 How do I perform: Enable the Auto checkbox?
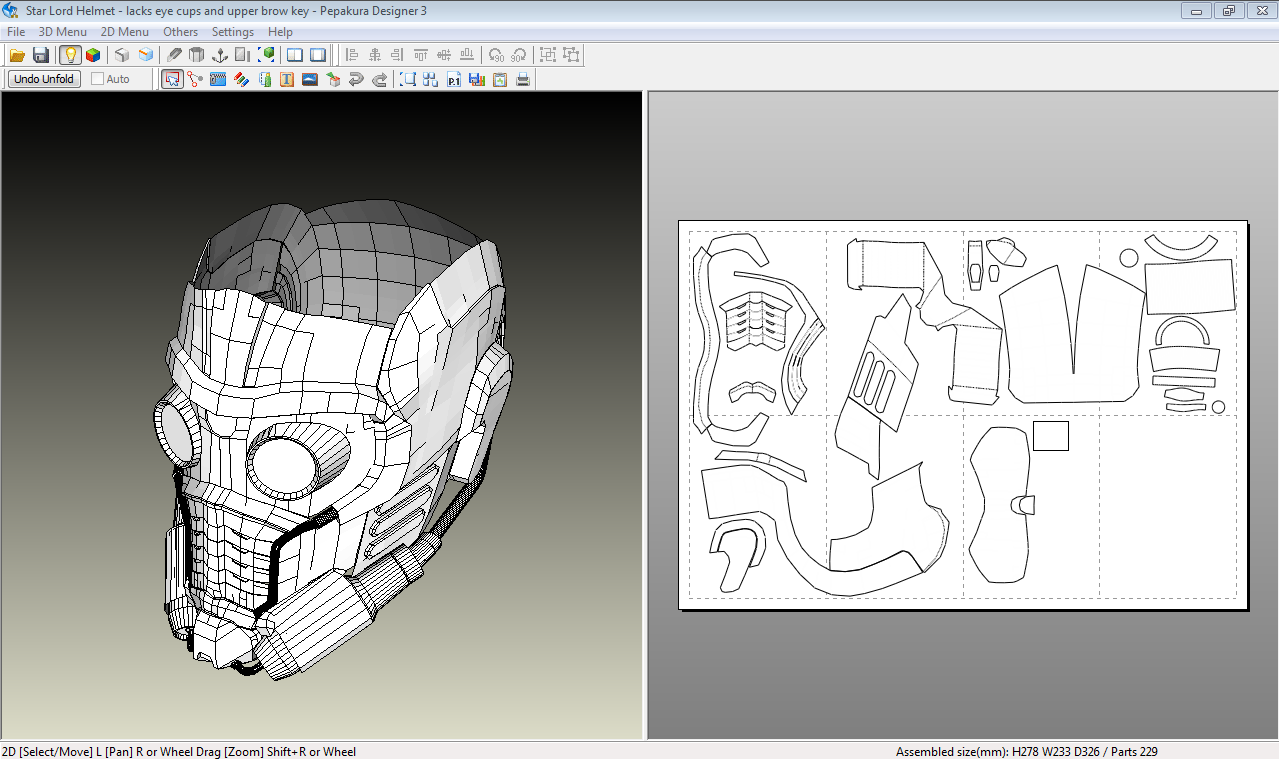(x=98, y=79)
